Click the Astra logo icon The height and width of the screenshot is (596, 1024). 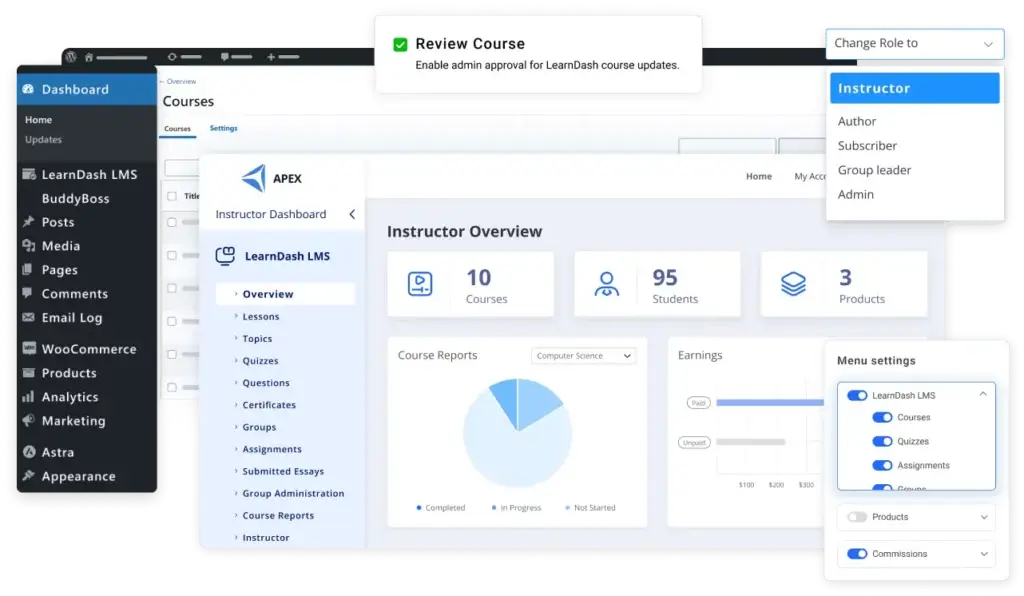(x=29, y=451)
